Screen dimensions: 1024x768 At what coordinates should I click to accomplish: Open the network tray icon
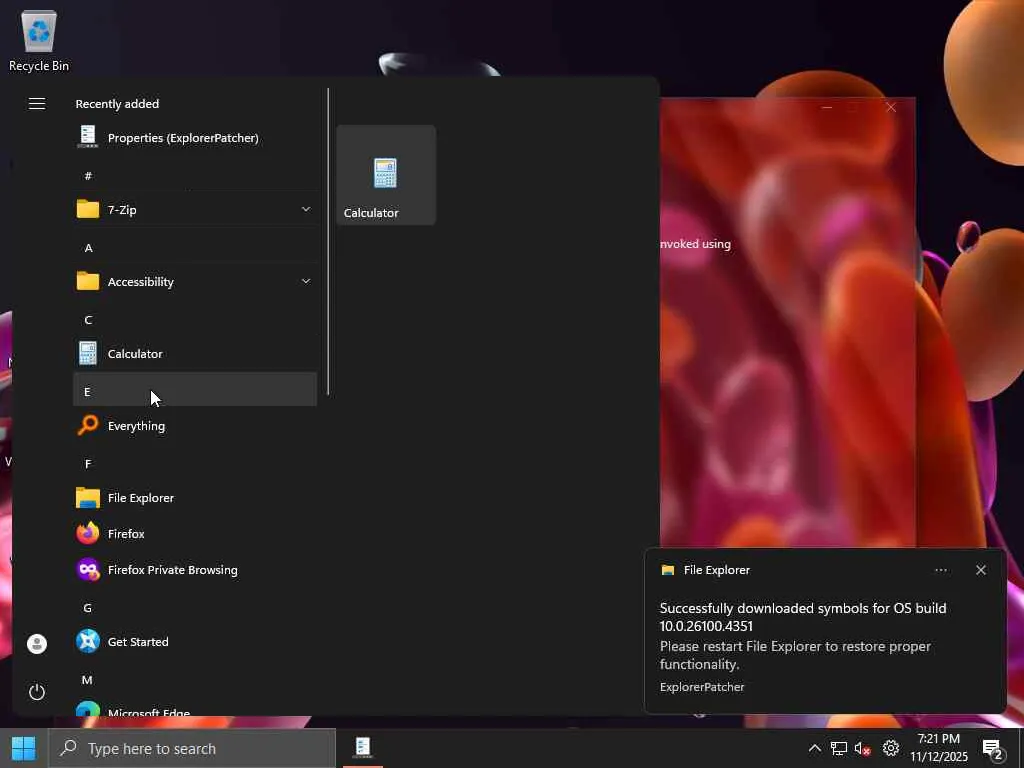point(839,748)
